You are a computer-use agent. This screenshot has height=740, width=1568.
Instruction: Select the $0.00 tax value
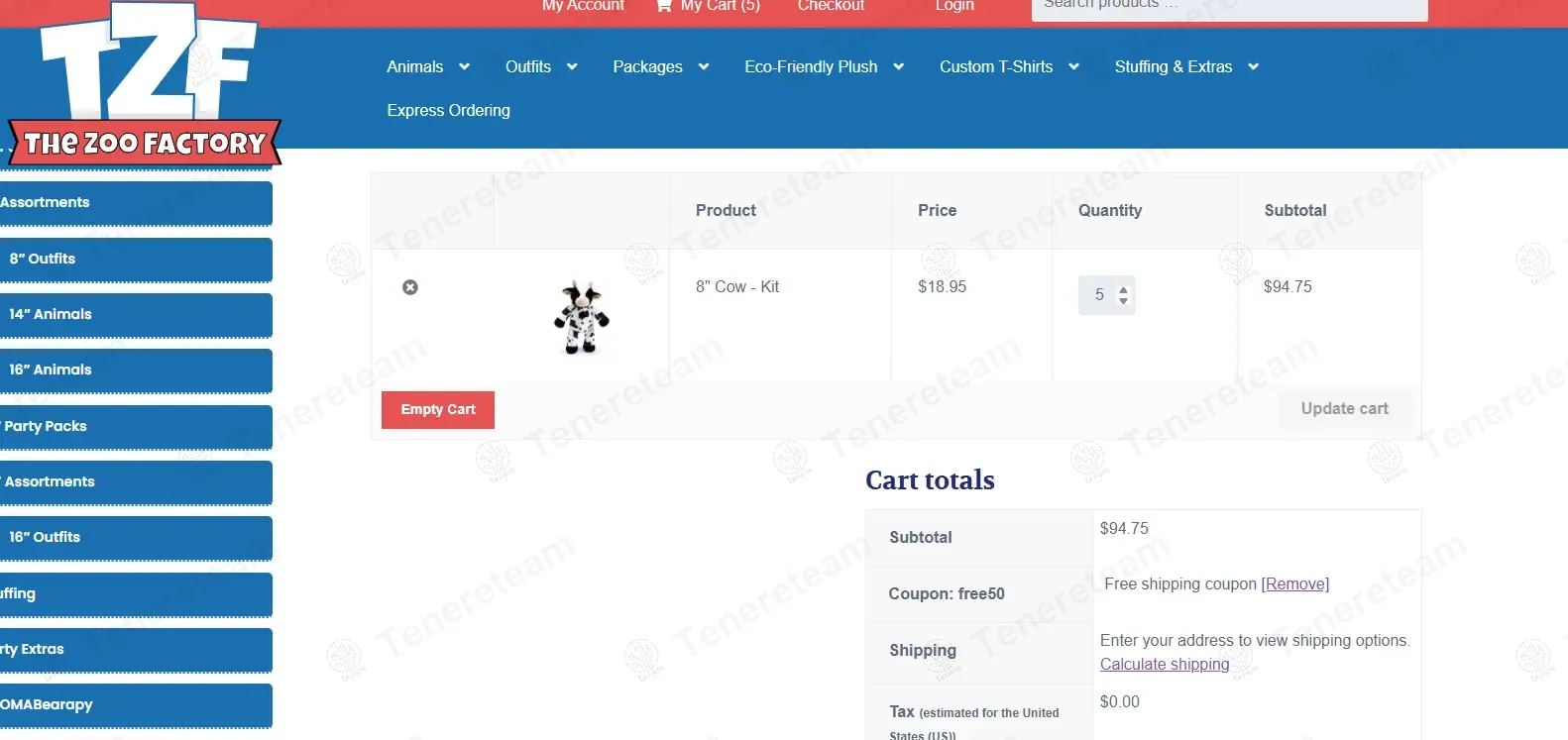pos(1120,701)
